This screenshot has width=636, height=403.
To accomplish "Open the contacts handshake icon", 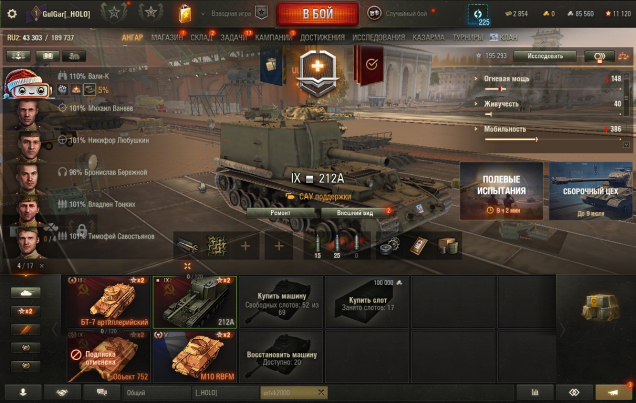I will 62,392.
